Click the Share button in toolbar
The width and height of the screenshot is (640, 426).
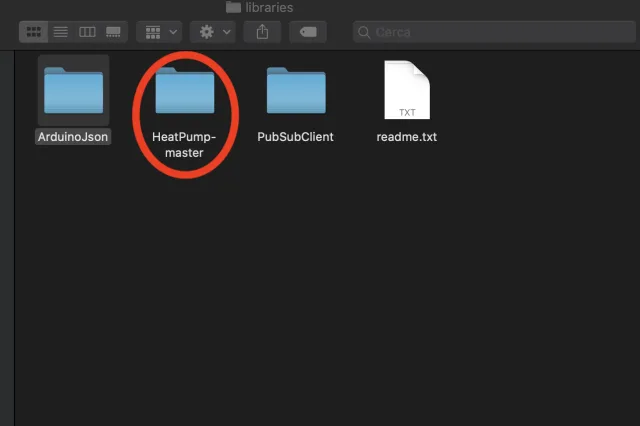[262, 32]
